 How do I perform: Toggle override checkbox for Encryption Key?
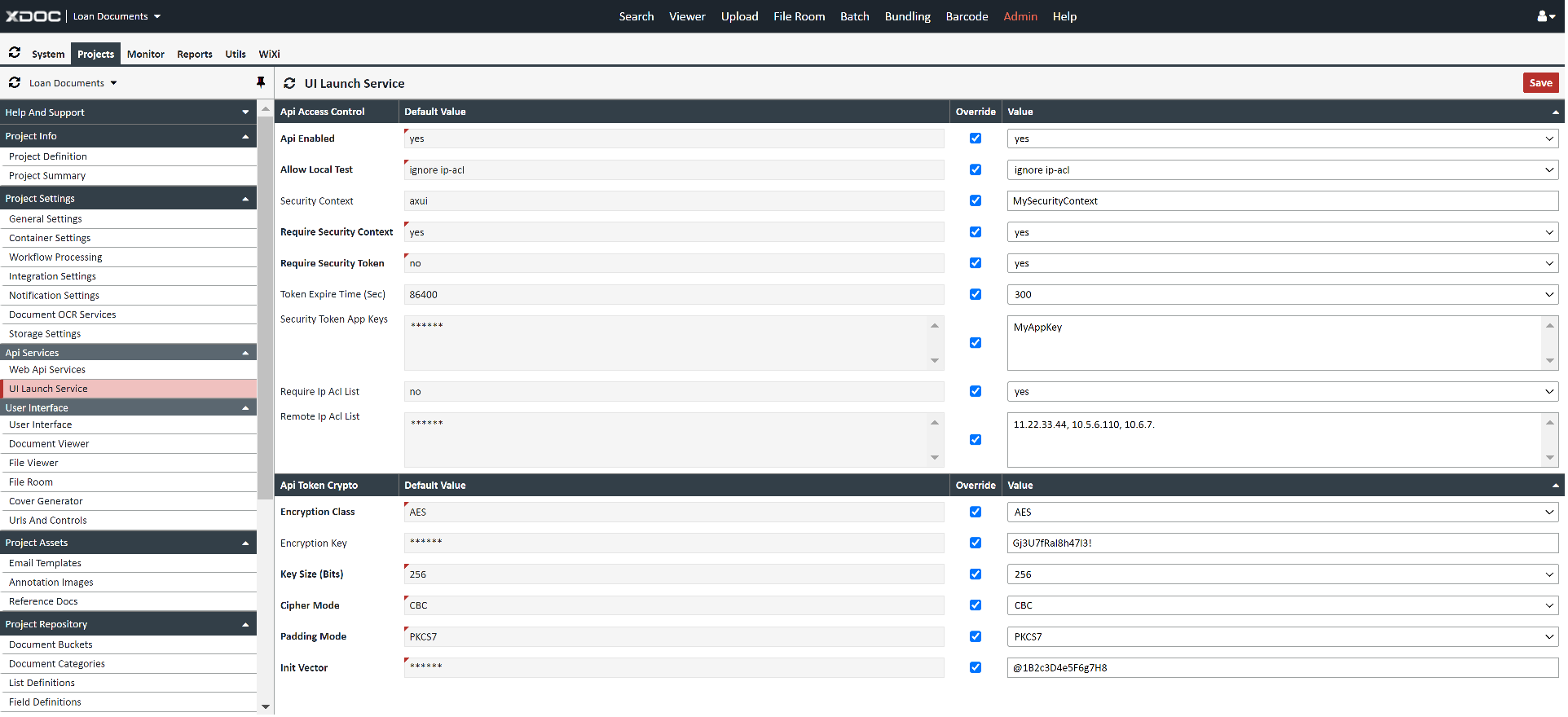pyautogui.click(x=975, y=543)
